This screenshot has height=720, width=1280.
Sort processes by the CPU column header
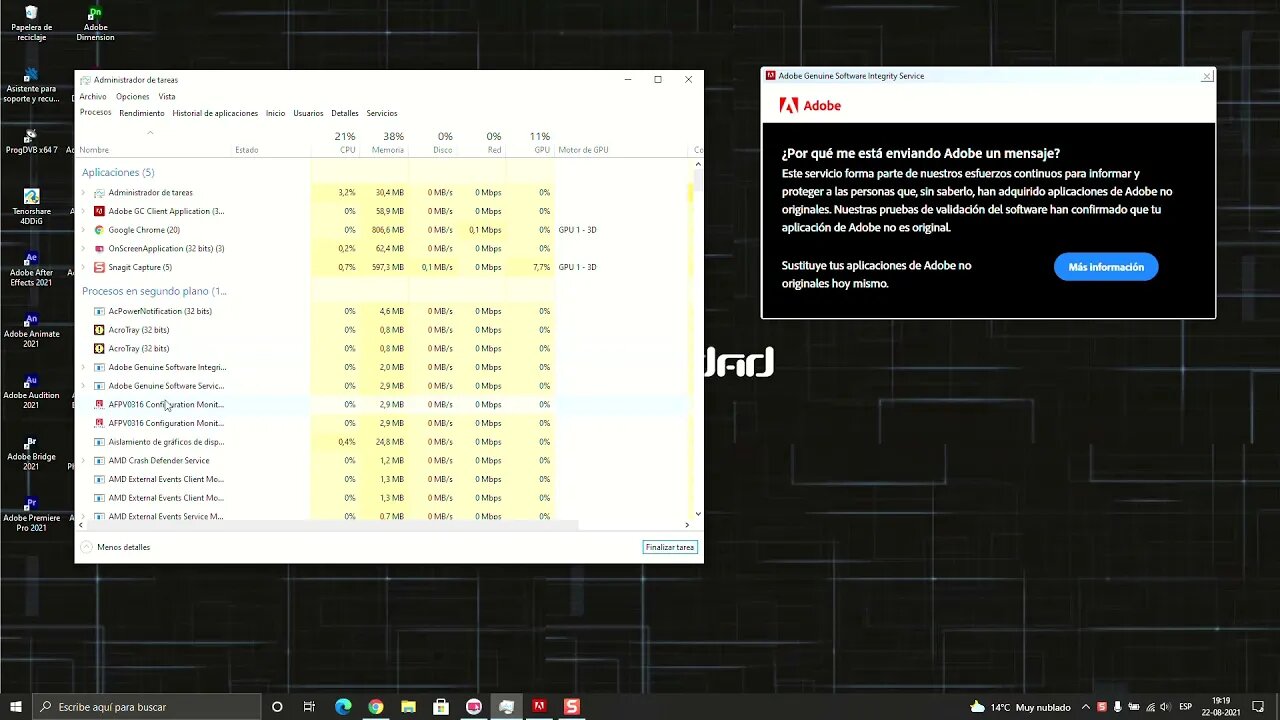coord(336,142)
